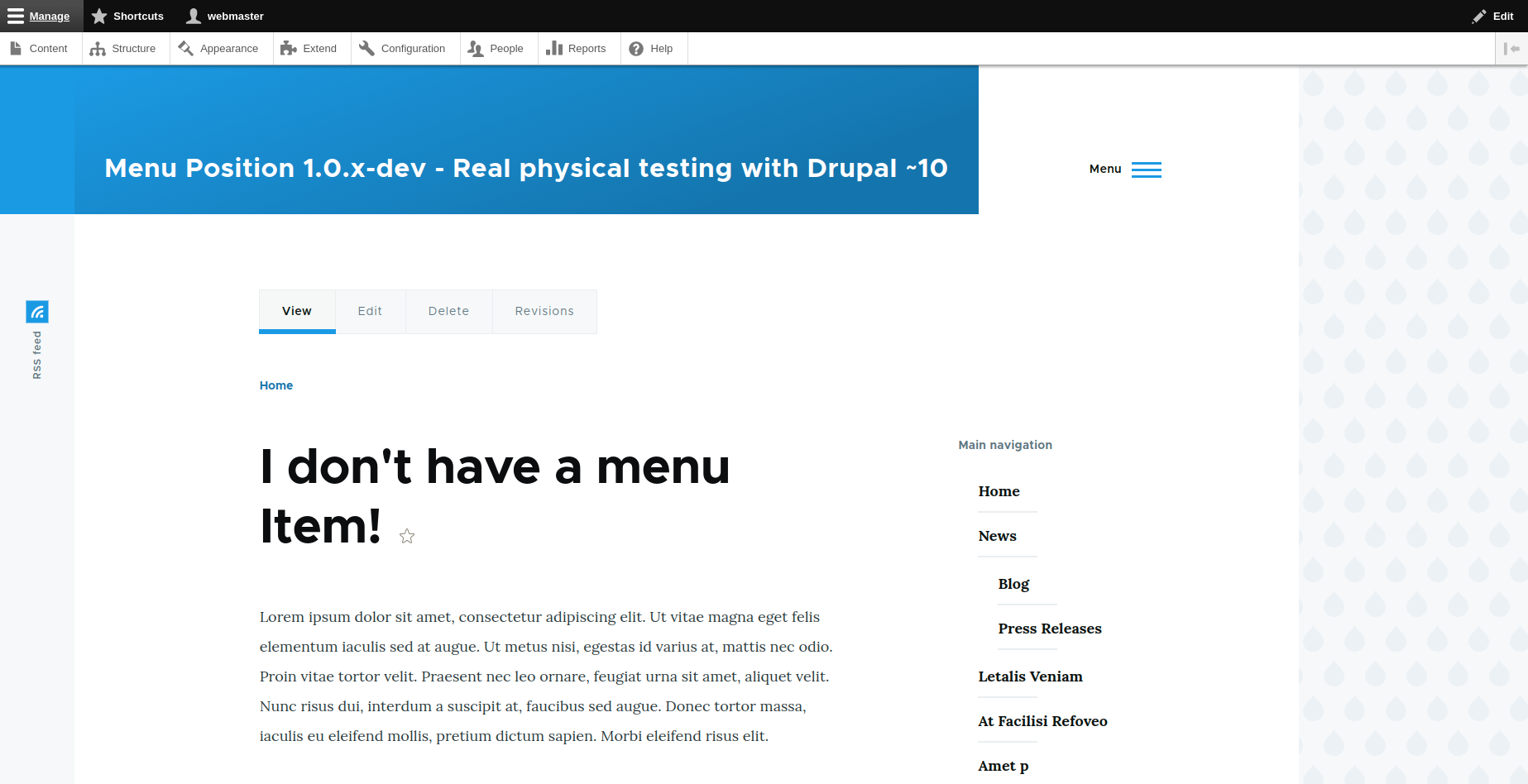Expand the Menu hamburger button

click(1125, 169)
